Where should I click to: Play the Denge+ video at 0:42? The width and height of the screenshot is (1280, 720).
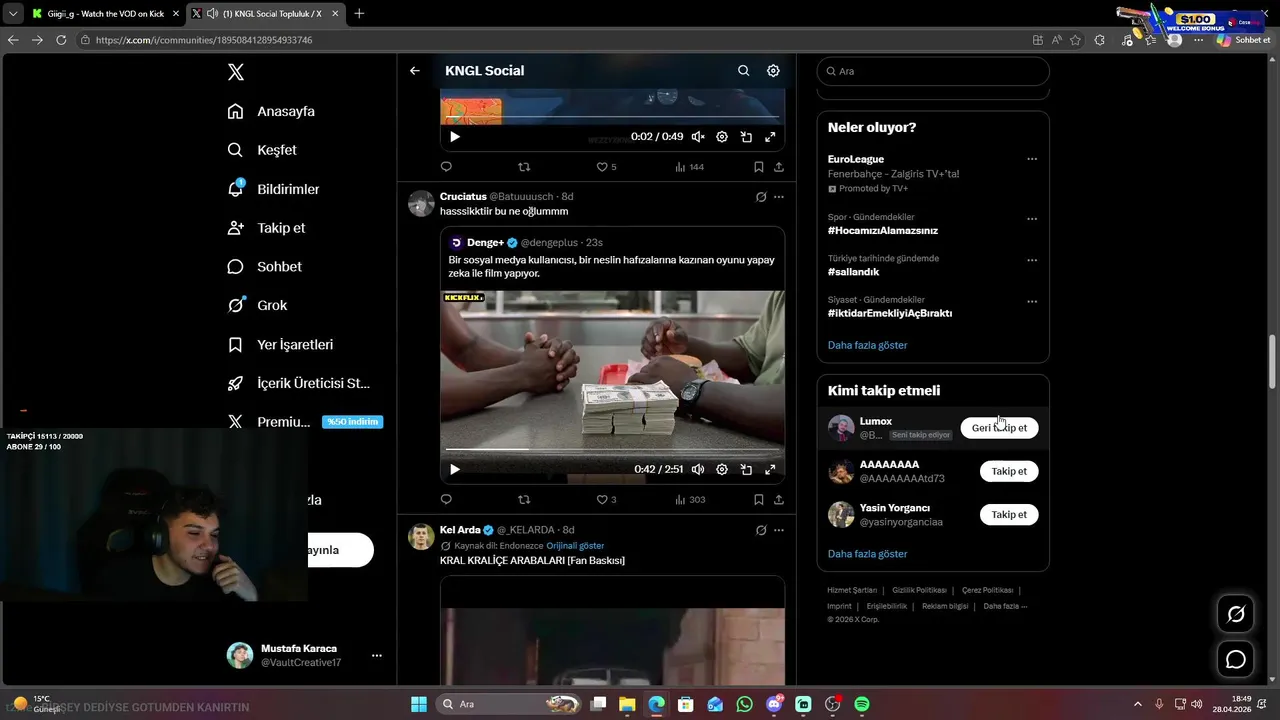coord(455,469)
